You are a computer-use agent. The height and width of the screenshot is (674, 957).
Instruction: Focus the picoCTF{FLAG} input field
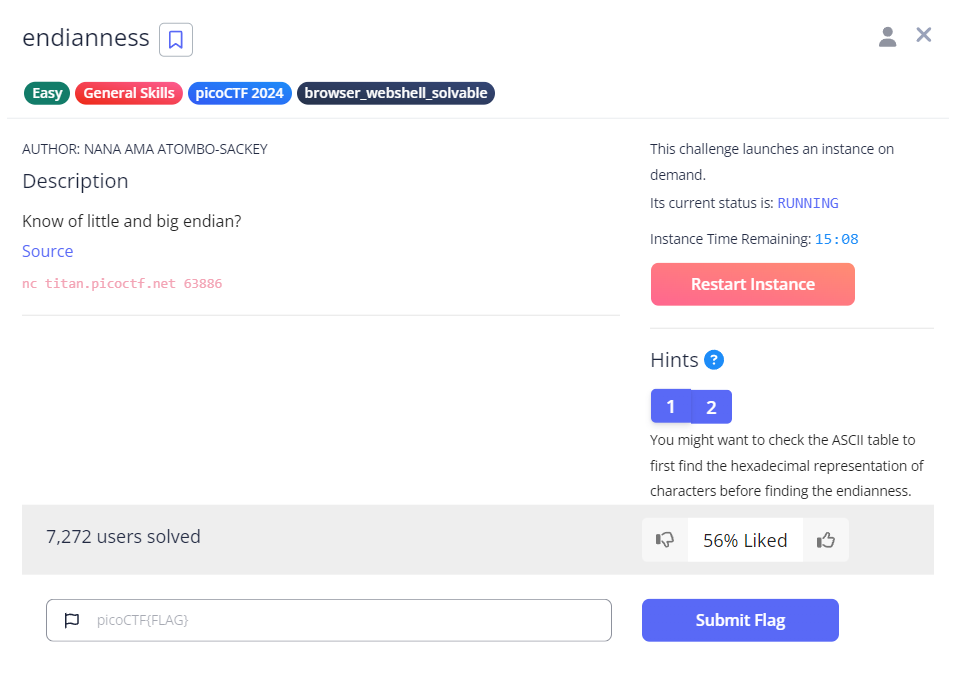tap(340, 620)
